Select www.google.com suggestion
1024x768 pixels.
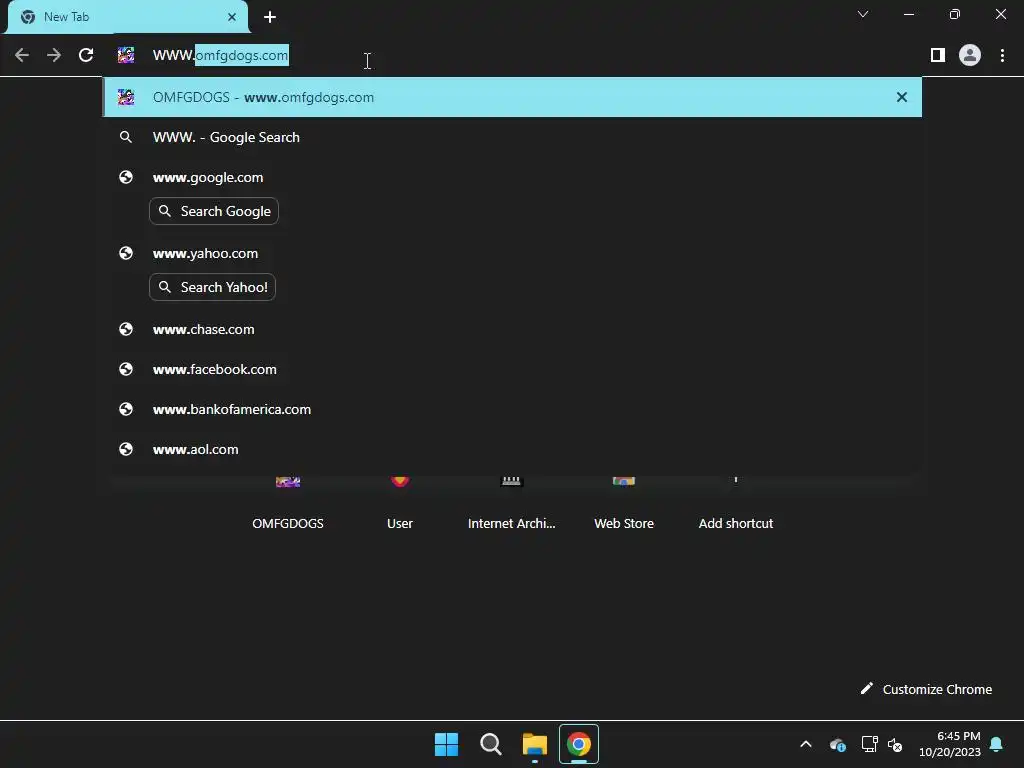513,178
